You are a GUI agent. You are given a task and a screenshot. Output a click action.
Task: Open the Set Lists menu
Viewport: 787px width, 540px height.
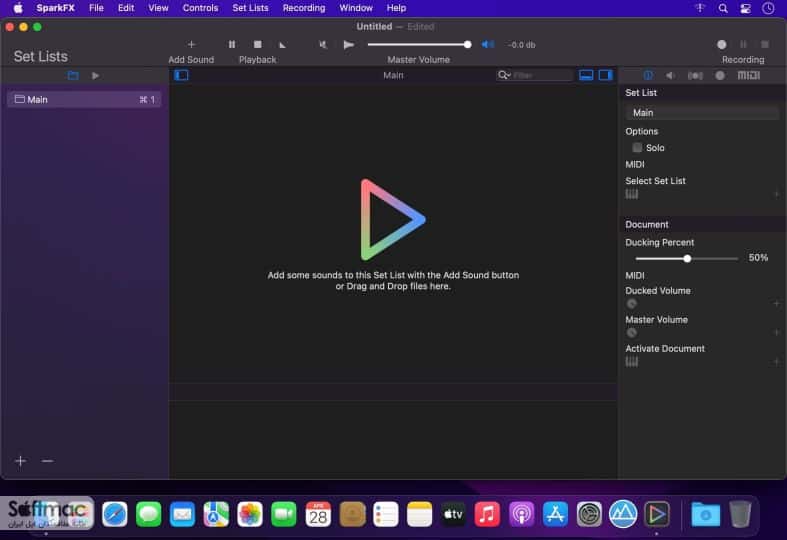pyautogui.click(x=250, y=8)
